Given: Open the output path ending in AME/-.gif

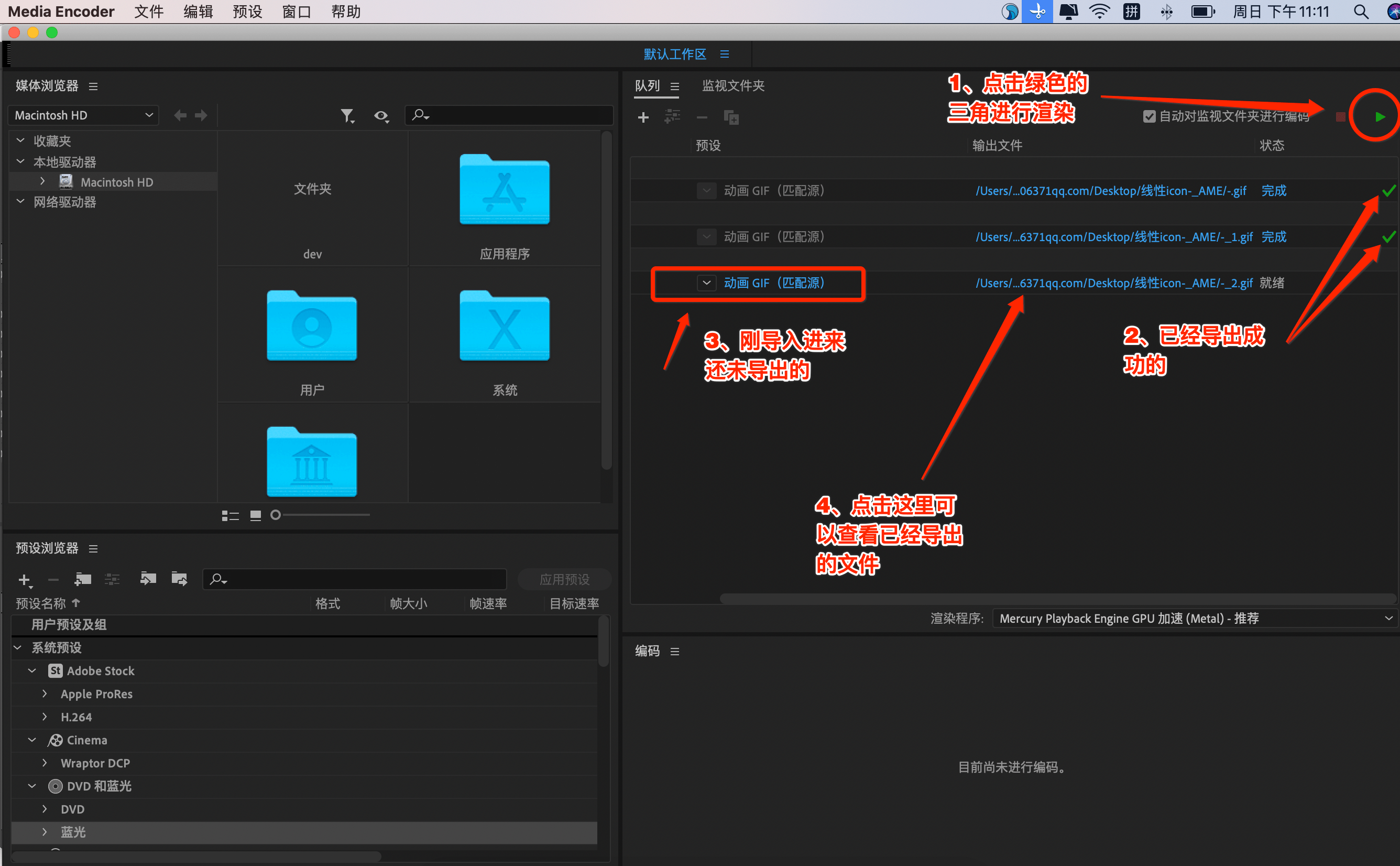Looking at the screenshot, I should point(1111,191).
